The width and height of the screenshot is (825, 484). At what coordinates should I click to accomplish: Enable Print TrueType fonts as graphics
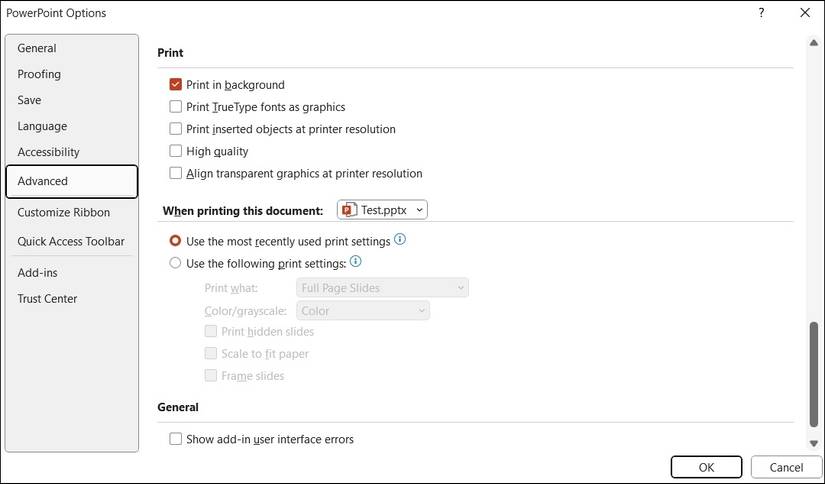coord(176,107)
